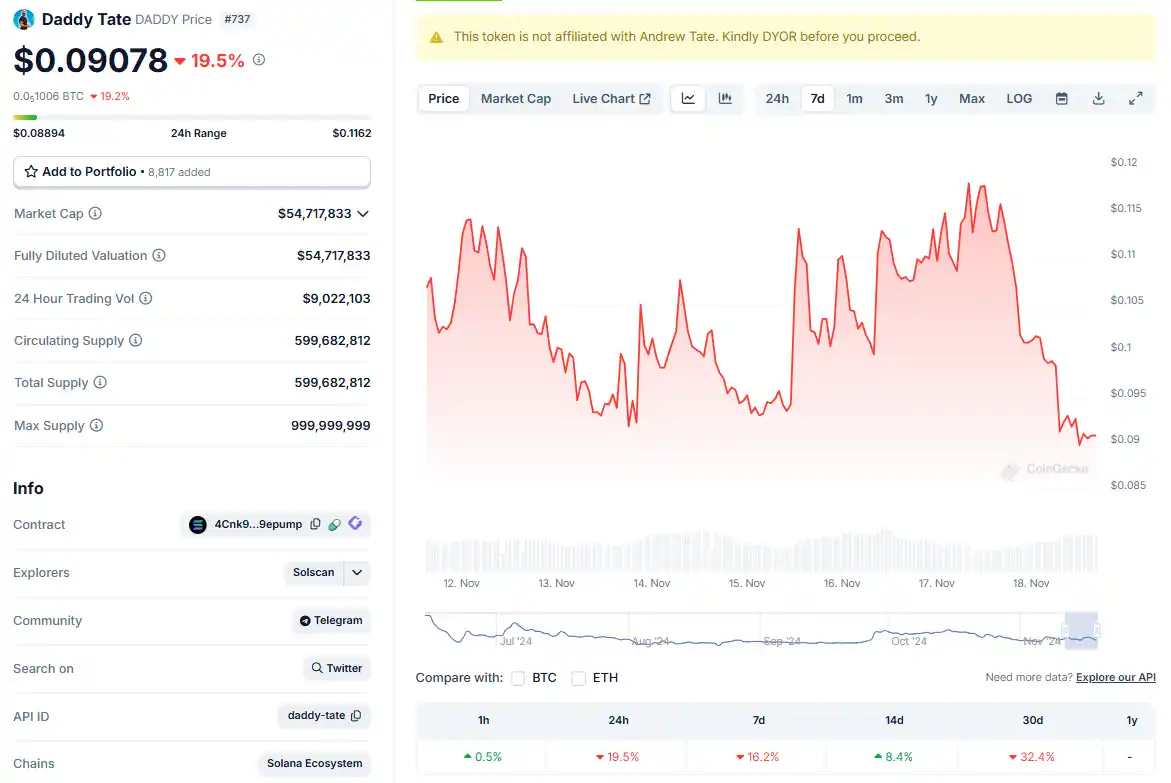This screenshot has width=1171, height=783.
Task: Click the Daddy Tate coin logo
Action: tap(24, 19)
